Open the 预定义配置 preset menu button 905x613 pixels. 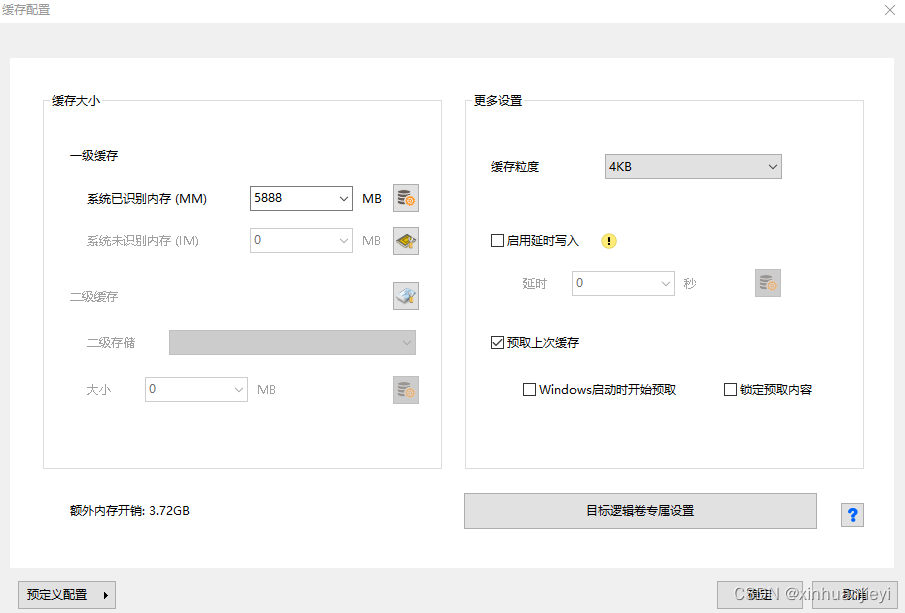(x=67, y=595)
